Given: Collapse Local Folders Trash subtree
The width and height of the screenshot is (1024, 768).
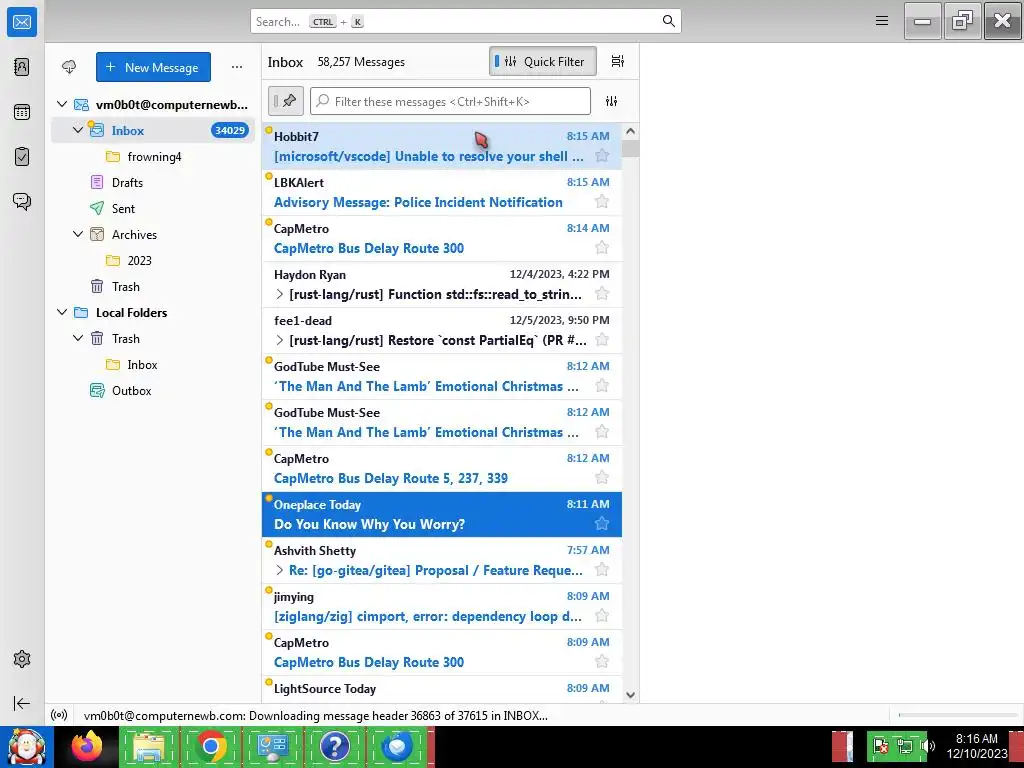Looking at the screenshot, I should coord(78,338).
